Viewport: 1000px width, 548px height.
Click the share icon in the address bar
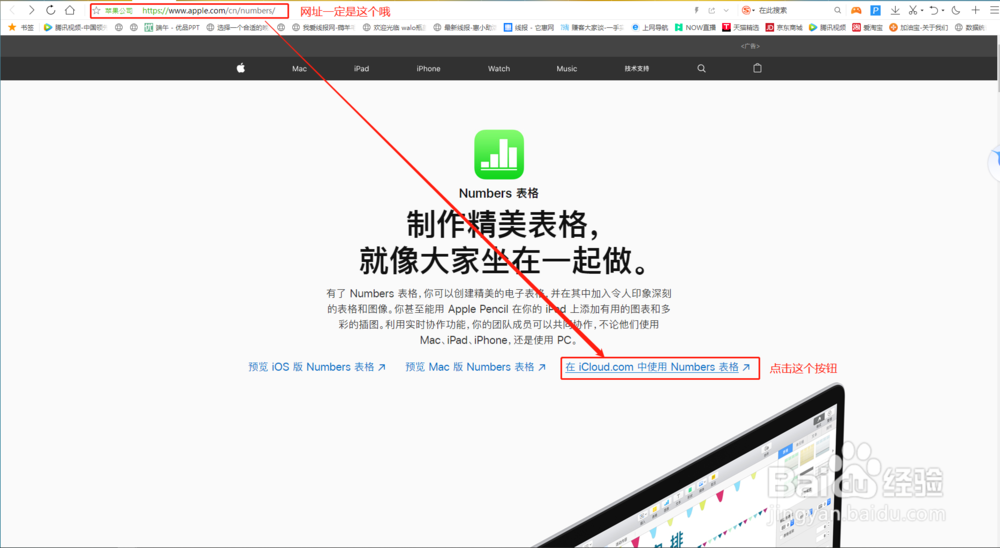pyautogui.click(x=712, y=10)
